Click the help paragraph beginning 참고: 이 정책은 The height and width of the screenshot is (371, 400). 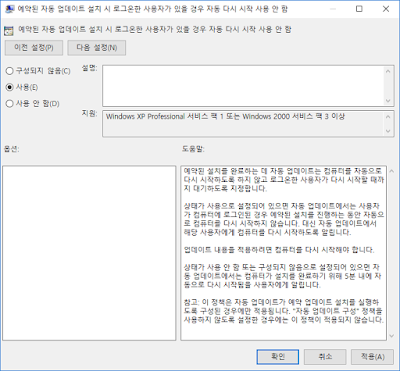coord(283,311)
